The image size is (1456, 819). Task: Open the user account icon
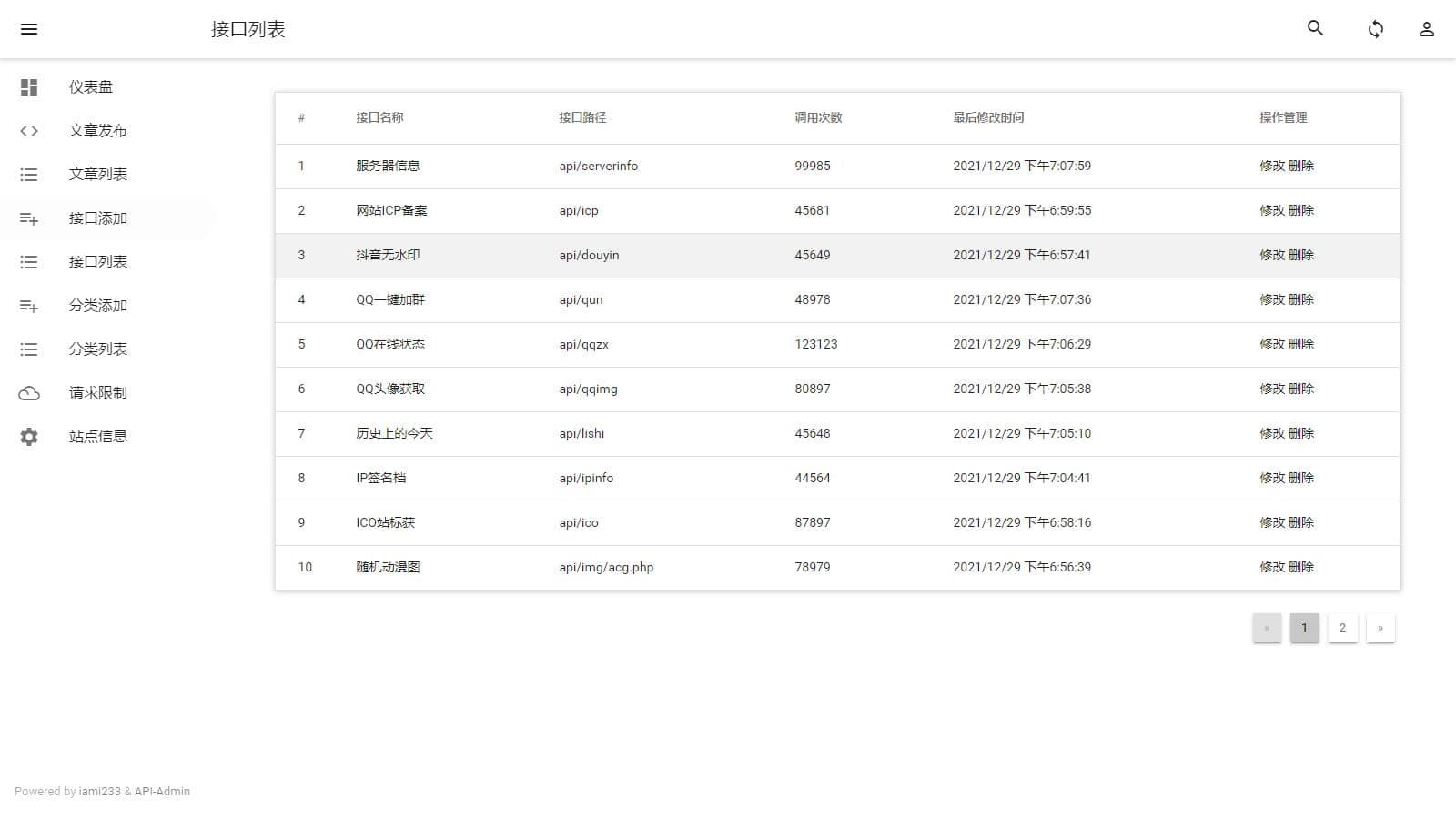coord(1427,29)
